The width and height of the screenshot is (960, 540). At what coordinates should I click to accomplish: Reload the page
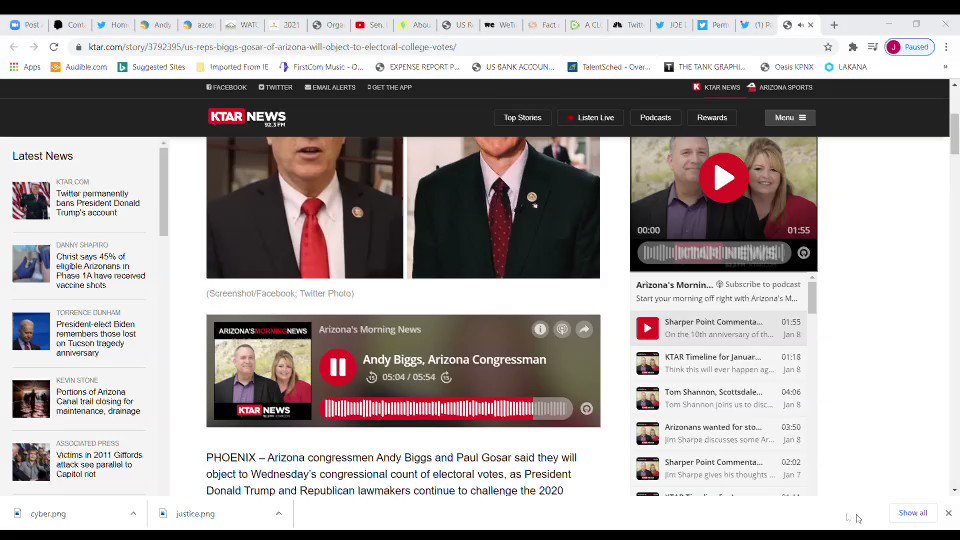tap(54, 47)
